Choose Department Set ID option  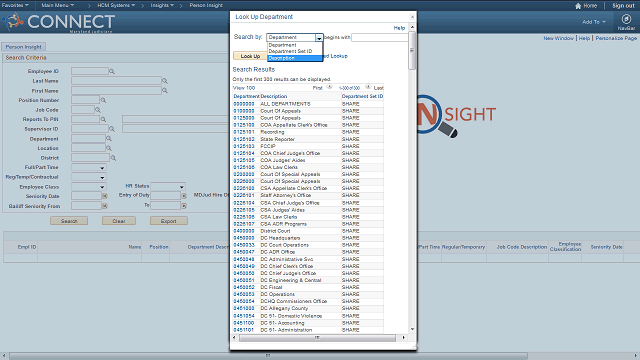pyautogui.click(x=290, y=51)
